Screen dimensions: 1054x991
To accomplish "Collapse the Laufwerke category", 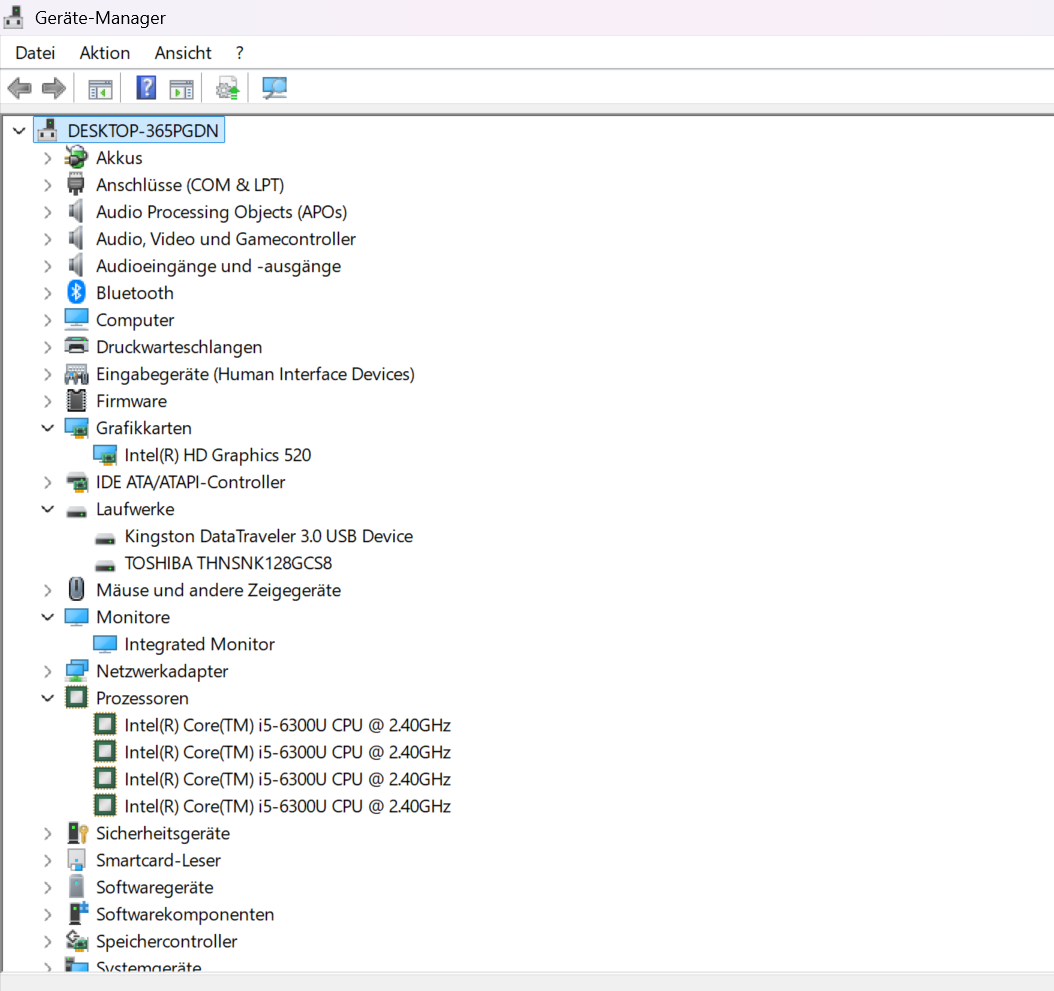I will (47, 509).
